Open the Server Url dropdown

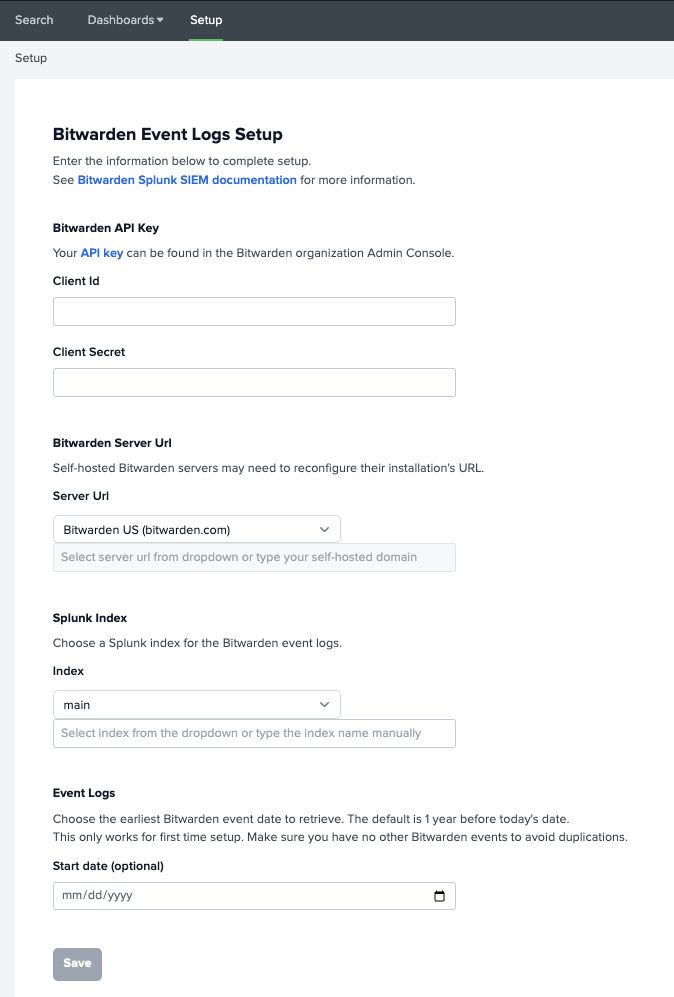[196, 528]
